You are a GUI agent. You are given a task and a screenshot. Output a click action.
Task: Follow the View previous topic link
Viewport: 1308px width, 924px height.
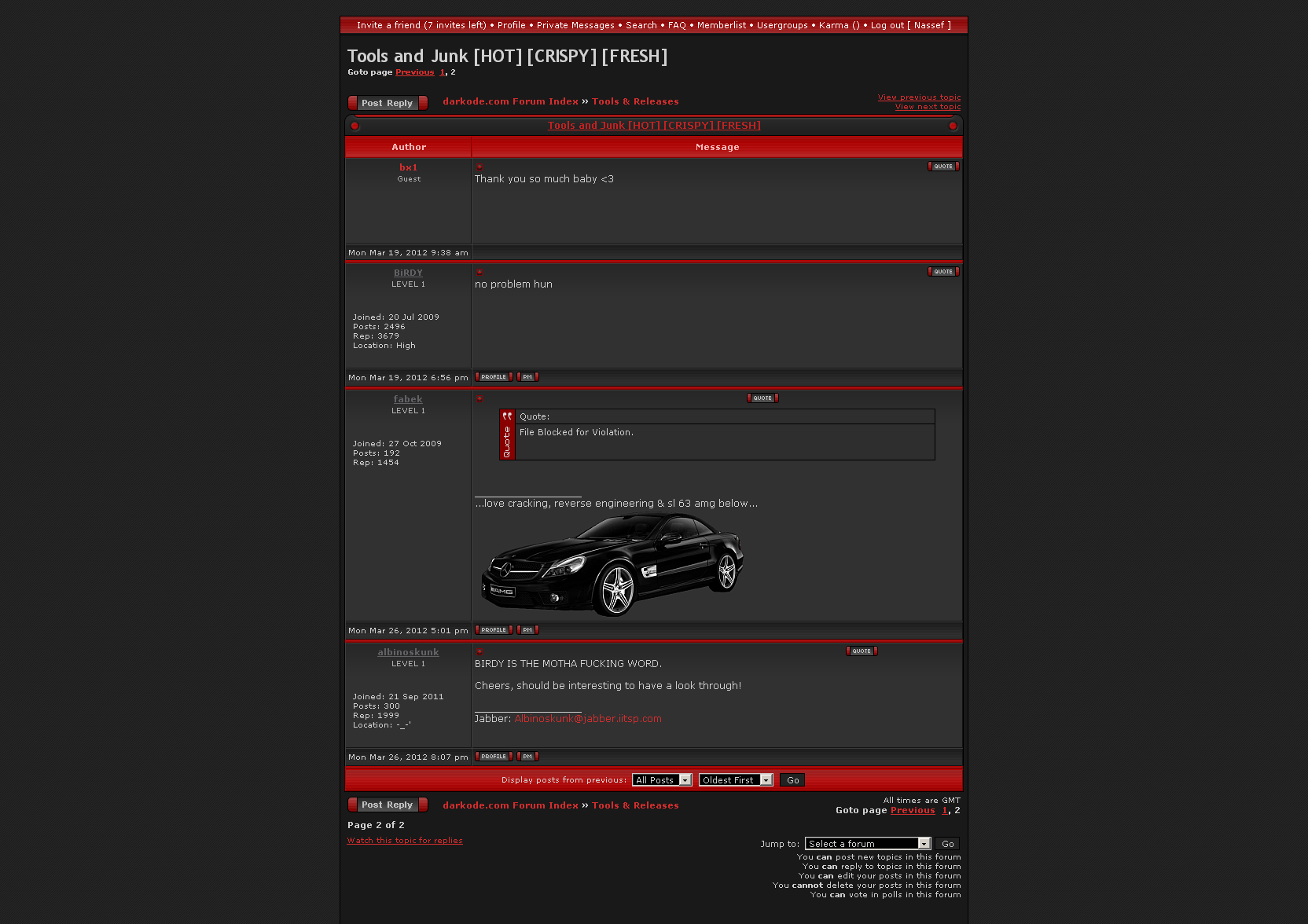click(x=919, y=97)
